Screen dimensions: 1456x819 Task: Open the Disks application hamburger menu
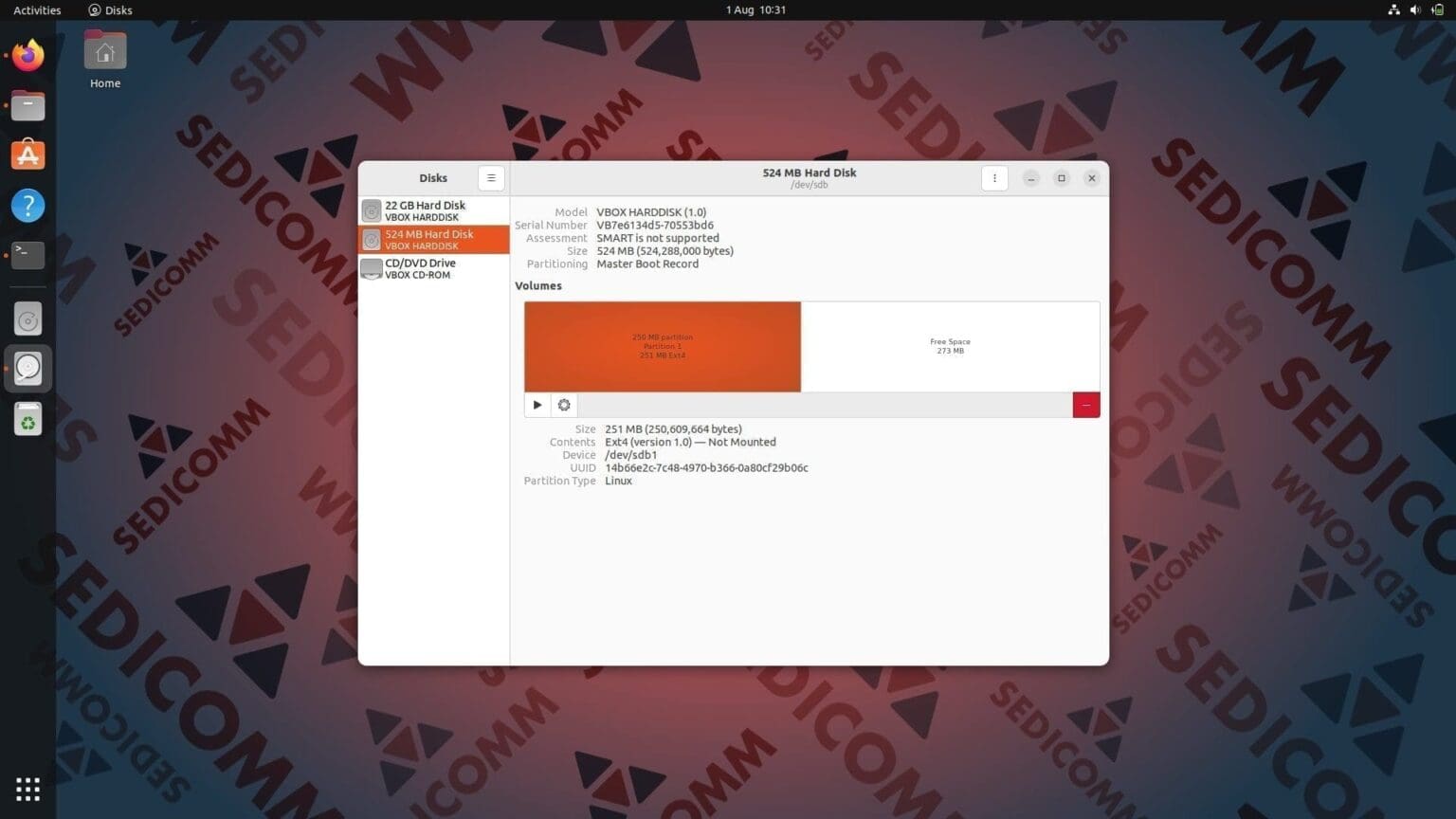[x=491, y=178]
